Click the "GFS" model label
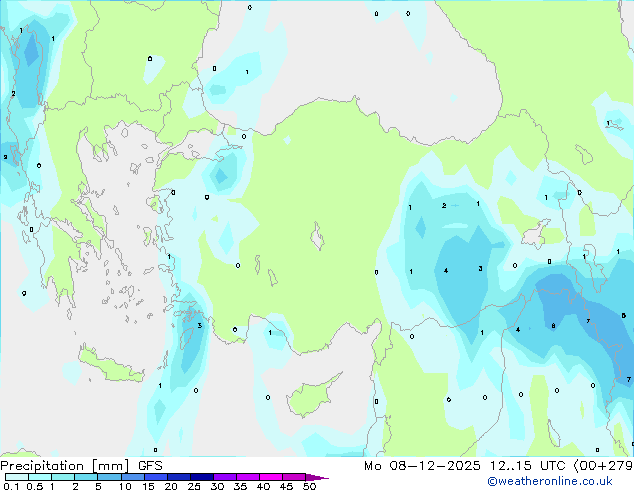 pyautogui.click(x=150, y=466)
